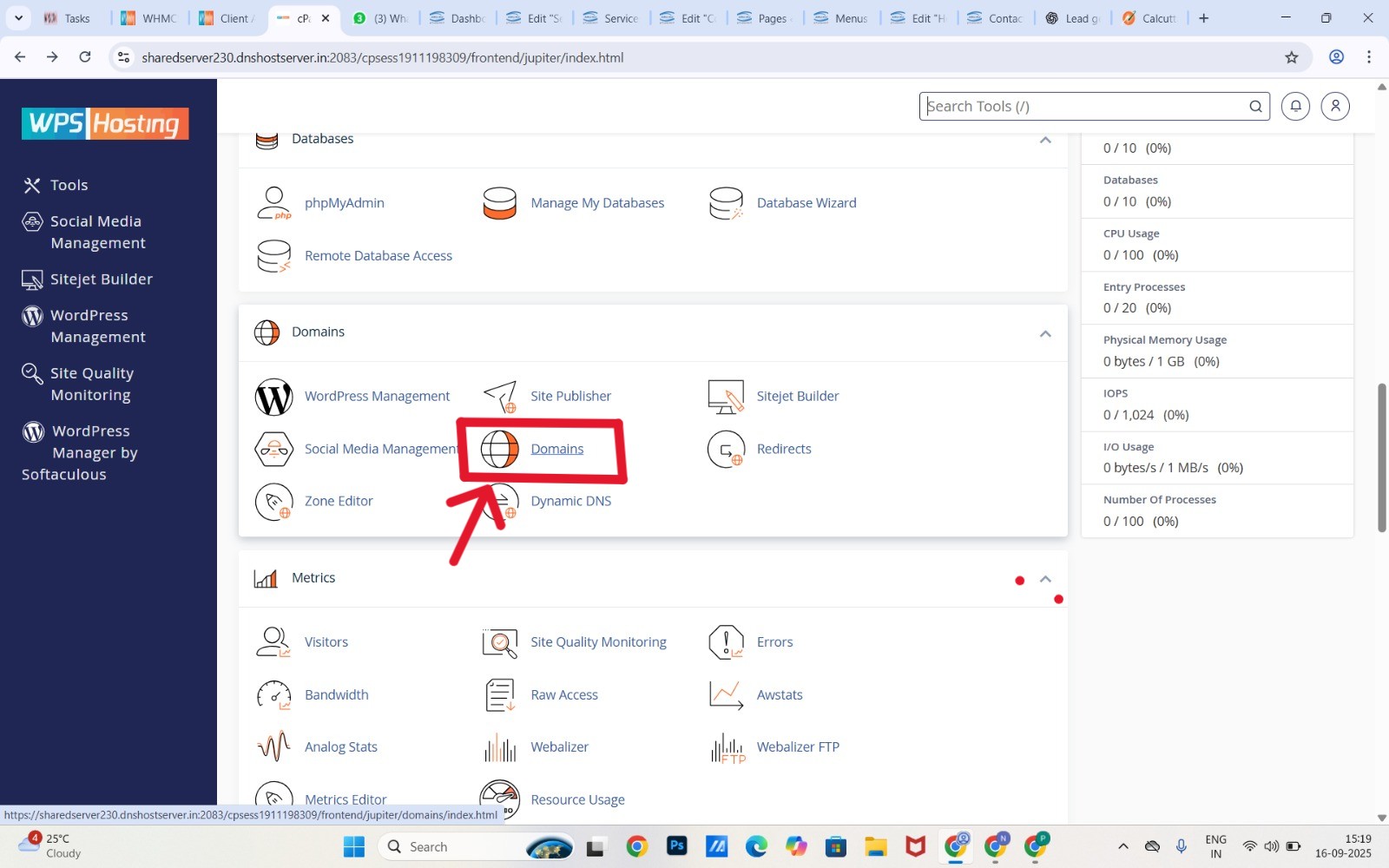Select Sitejet Builder in sidebar

pos(101,279)
